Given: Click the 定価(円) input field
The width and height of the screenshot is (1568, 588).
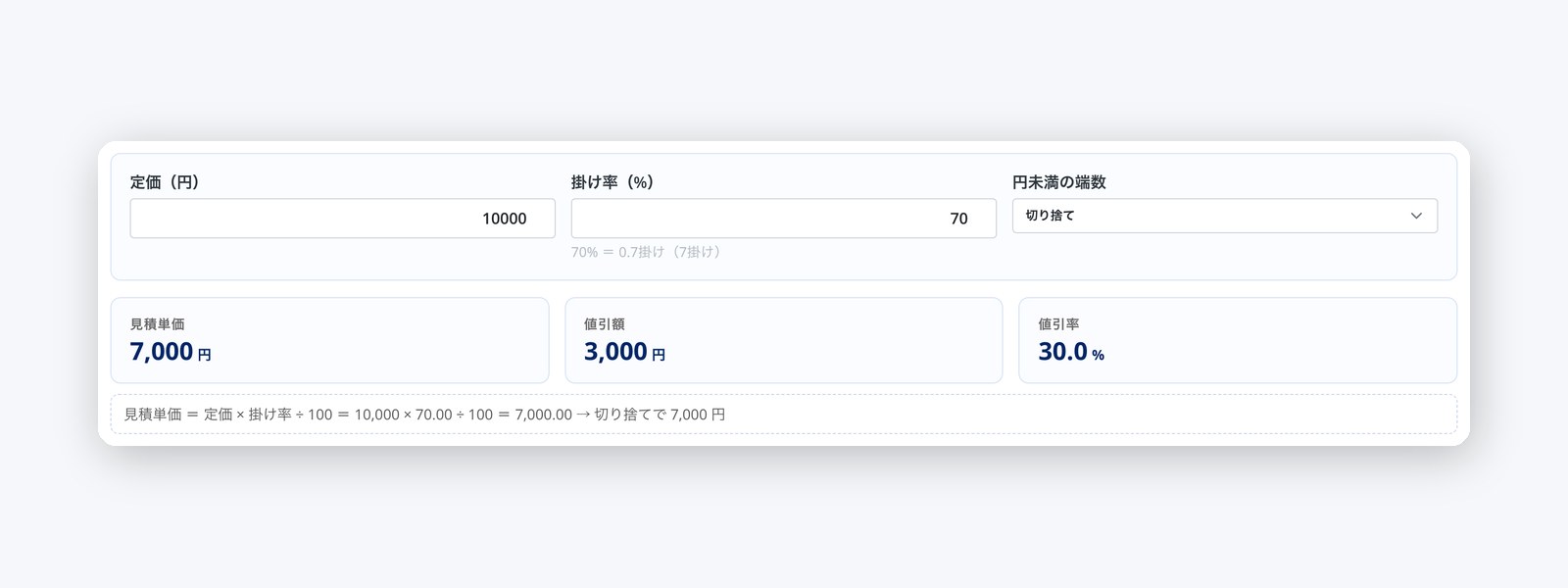Looking at the screenshot, I should (342, 219).
